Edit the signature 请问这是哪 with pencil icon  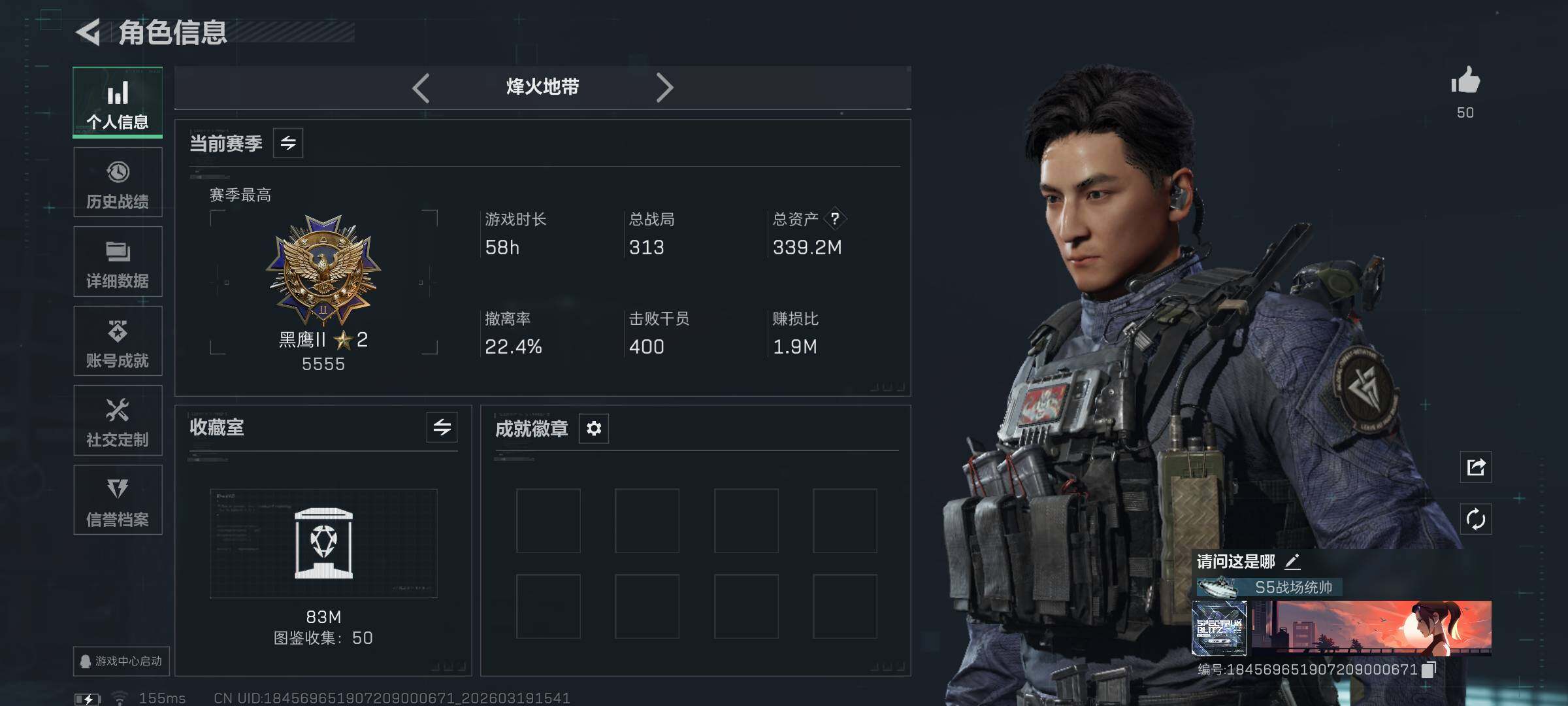pos(1292,562)
